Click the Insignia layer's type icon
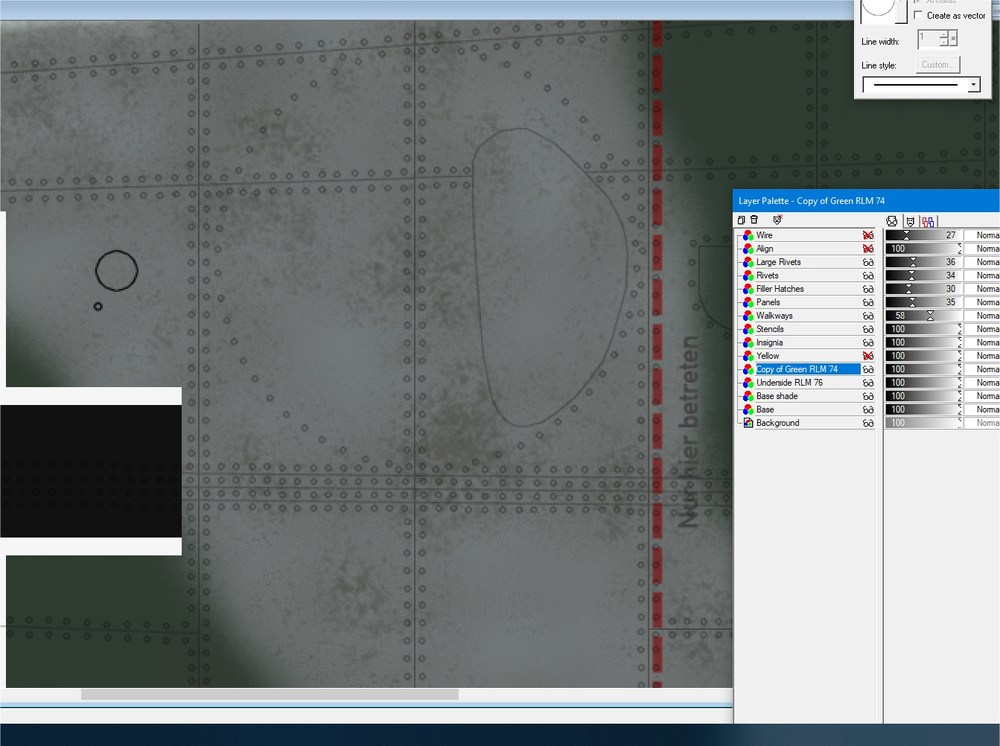The image size is (1000, 746). (x=748, y=342)
